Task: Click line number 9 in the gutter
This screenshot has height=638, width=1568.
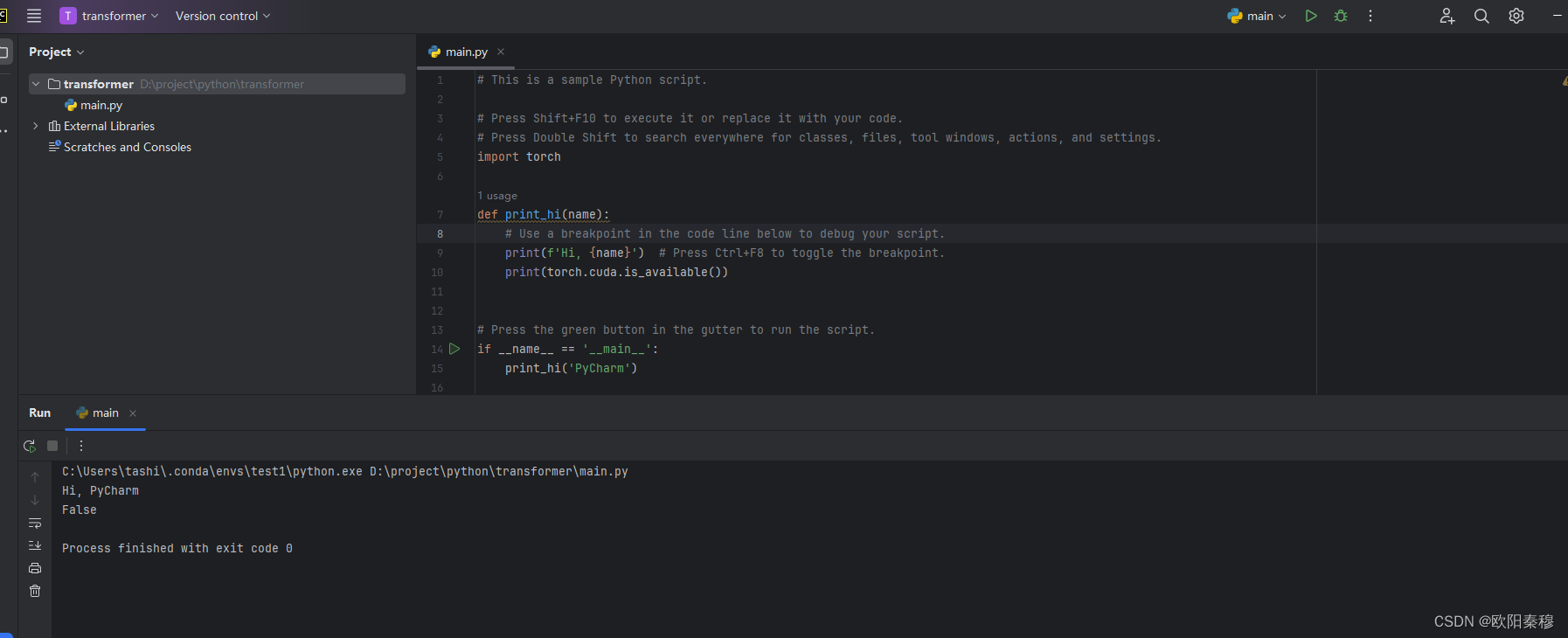Action: [x=440, y=253]
